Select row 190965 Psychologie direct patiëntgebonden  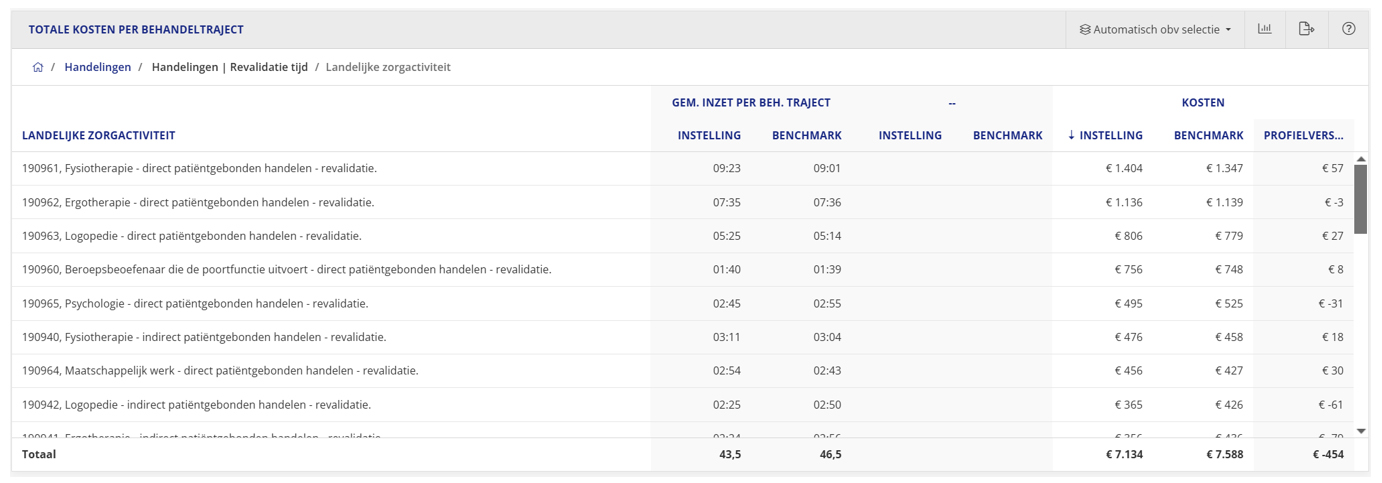coord(683,303)
